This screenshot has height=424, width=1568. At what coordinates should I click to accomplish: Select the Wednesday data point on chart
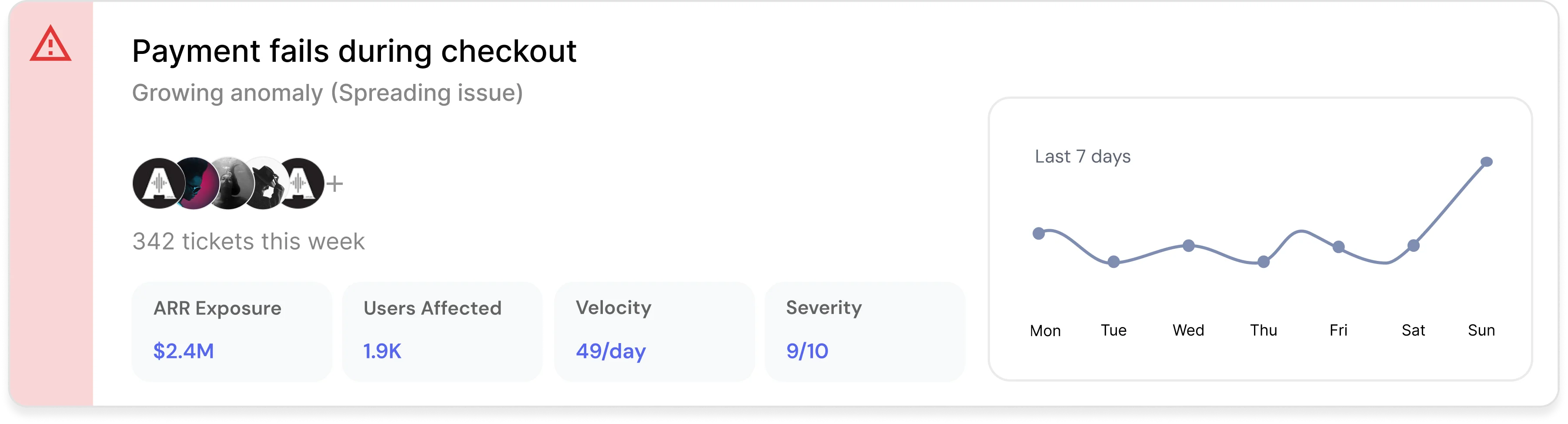coord(1188,246)
